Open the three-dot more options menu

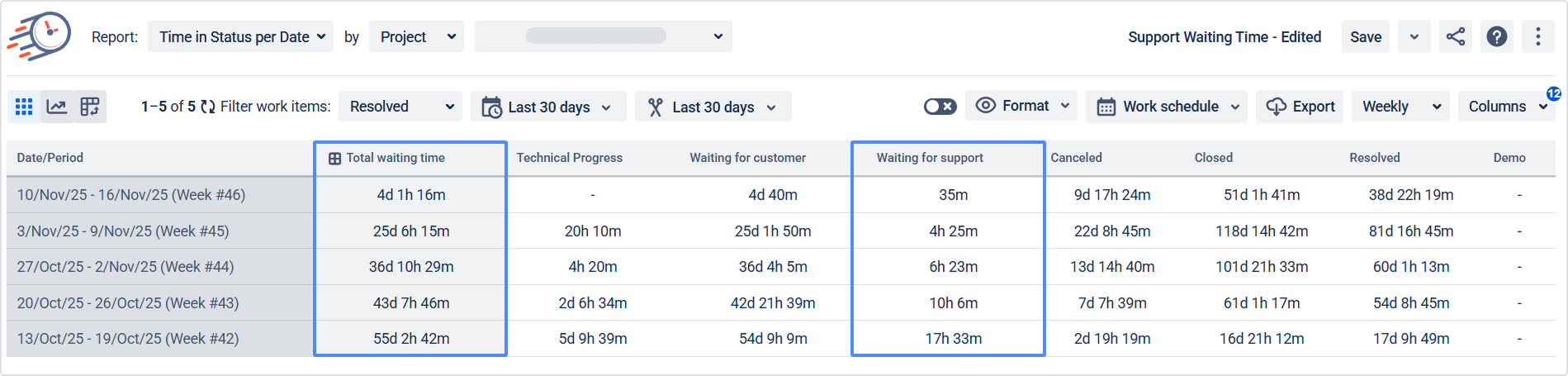pos(1537,36)
